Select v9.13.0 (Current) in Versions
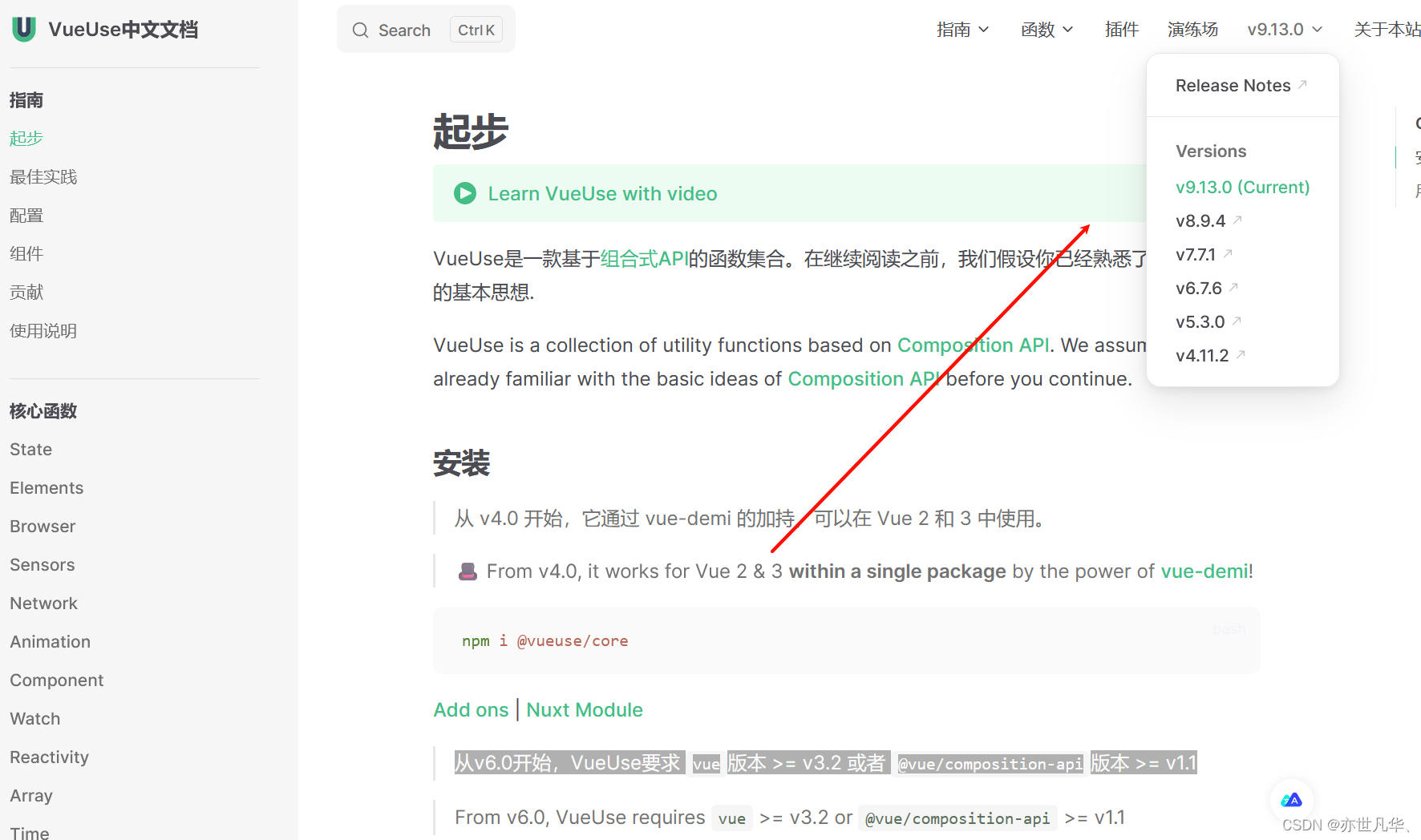Viewport: 1421px width, 840px height. (x=1243, y=187)
